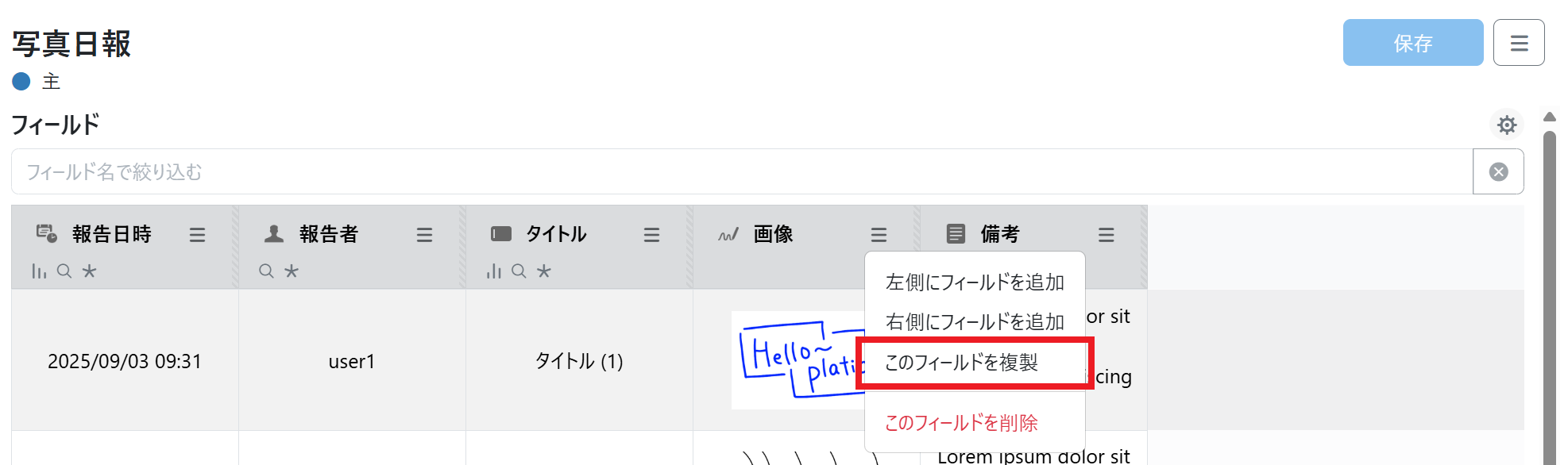Click the signature icon beside 画像
The image size is (1568, 465).
point(728,234)
